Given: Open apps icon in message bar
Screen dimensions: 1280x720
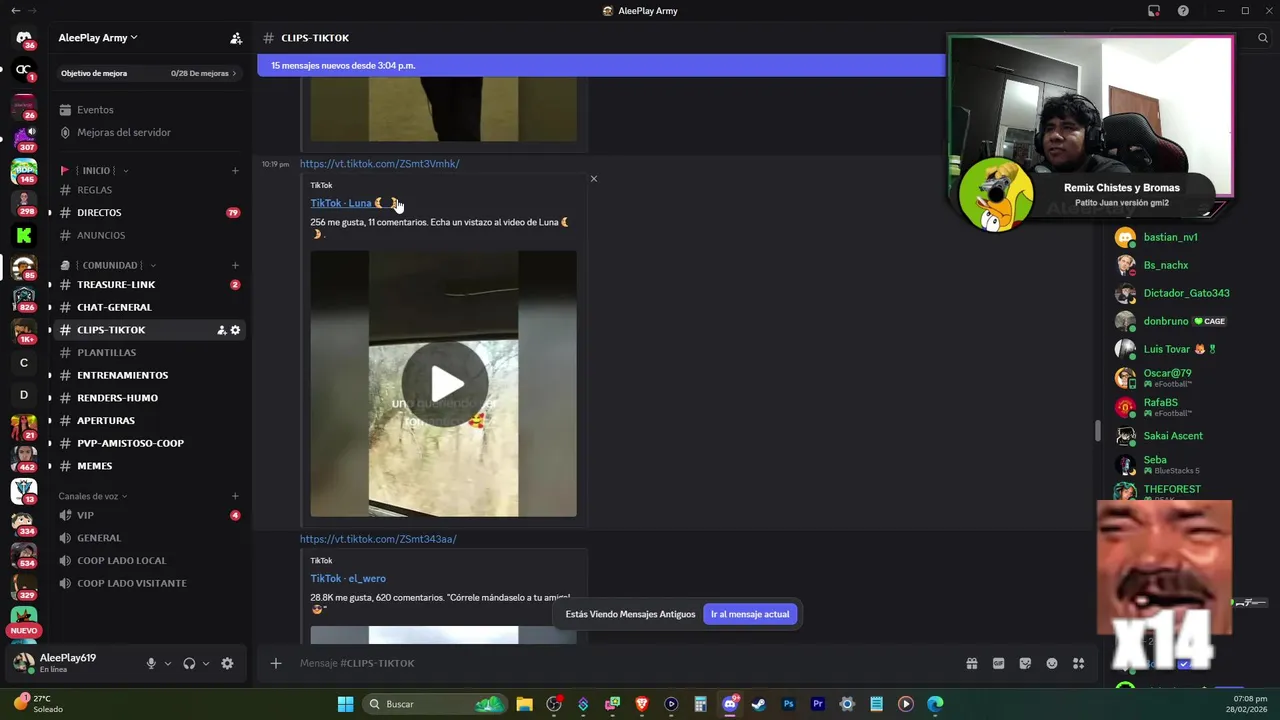Looking at the screenshot, I should pos(1079,663).
